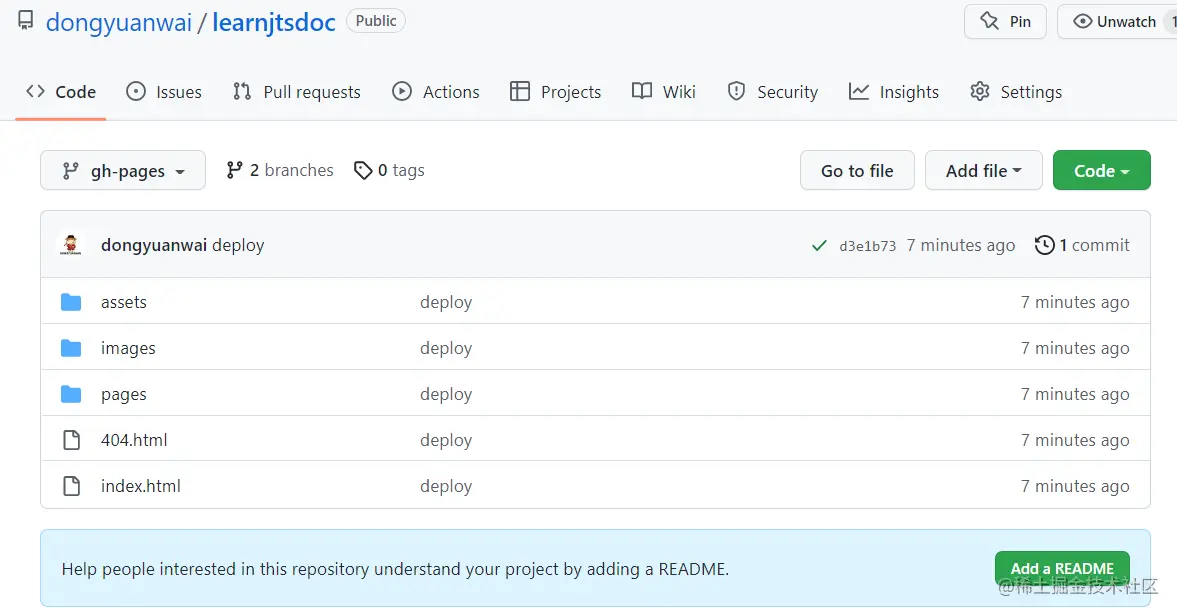Screen dimensions: 1177x615
Task: View the Insights tab
Action: (x=893, y=92)
